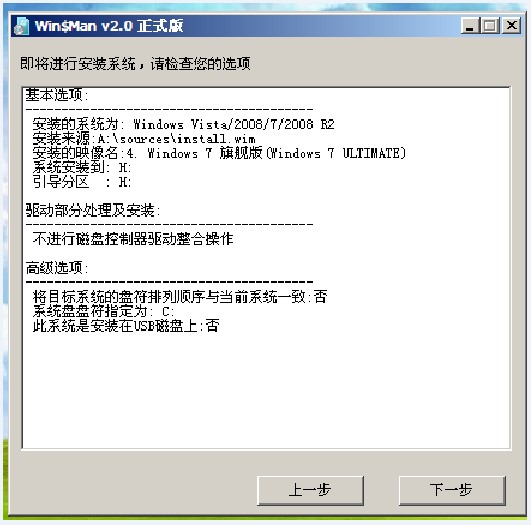531x525 pixels.
Task: Proceed with the 下一步 button
Action: point(452,490)
